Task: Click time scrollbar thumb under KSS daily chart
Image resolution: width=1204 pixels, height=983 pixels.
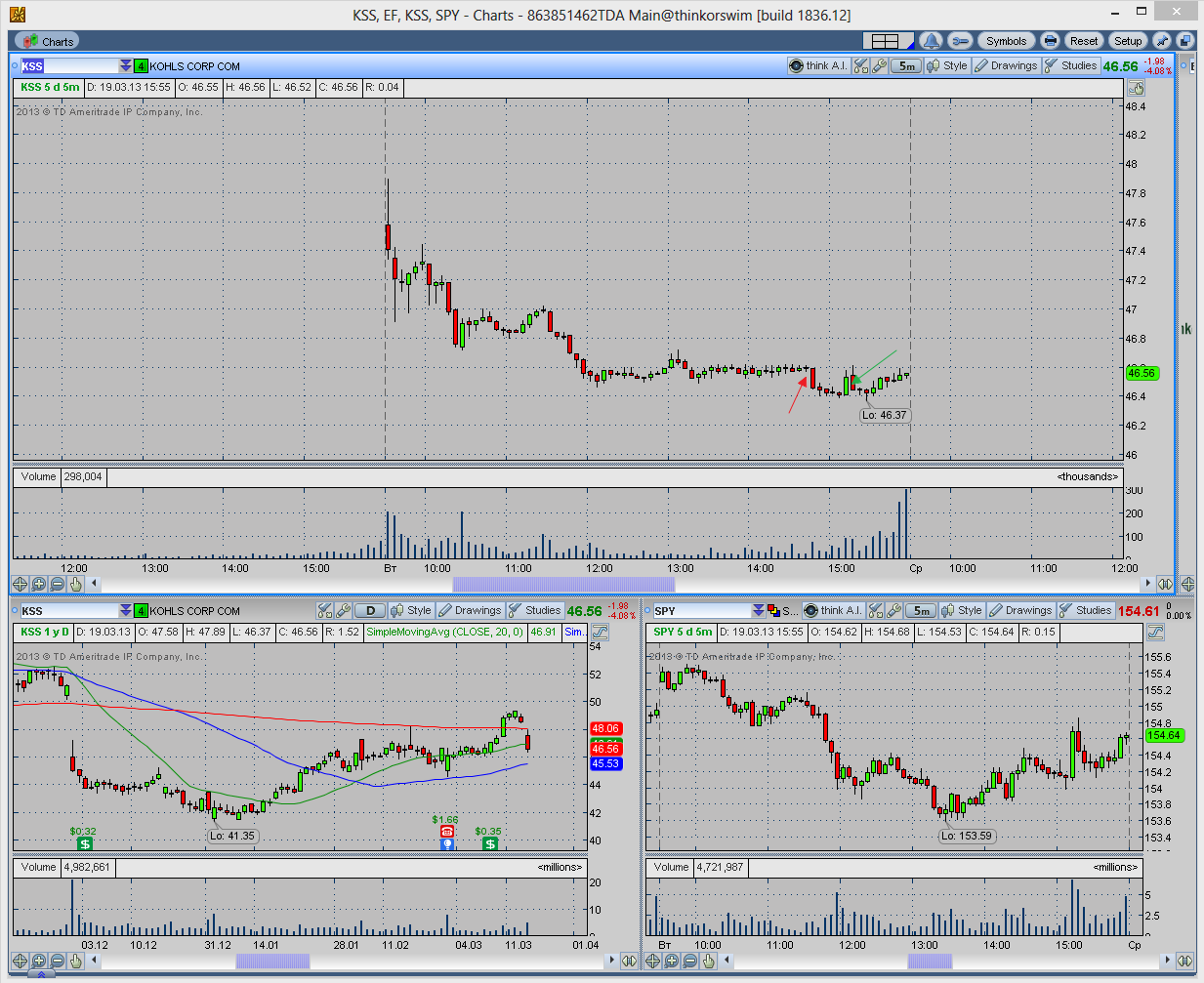Action: coord(272,961)
